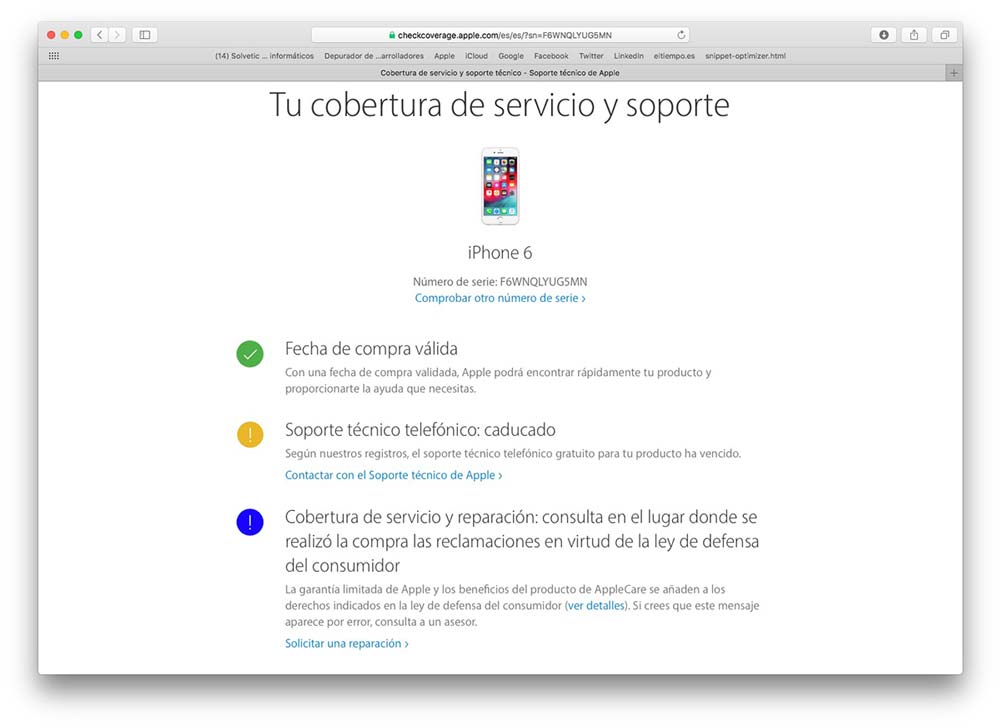Open the Apple bookmark
Image resolution: width=1000 pixels, height=728 pixels.
coord(445,56)
